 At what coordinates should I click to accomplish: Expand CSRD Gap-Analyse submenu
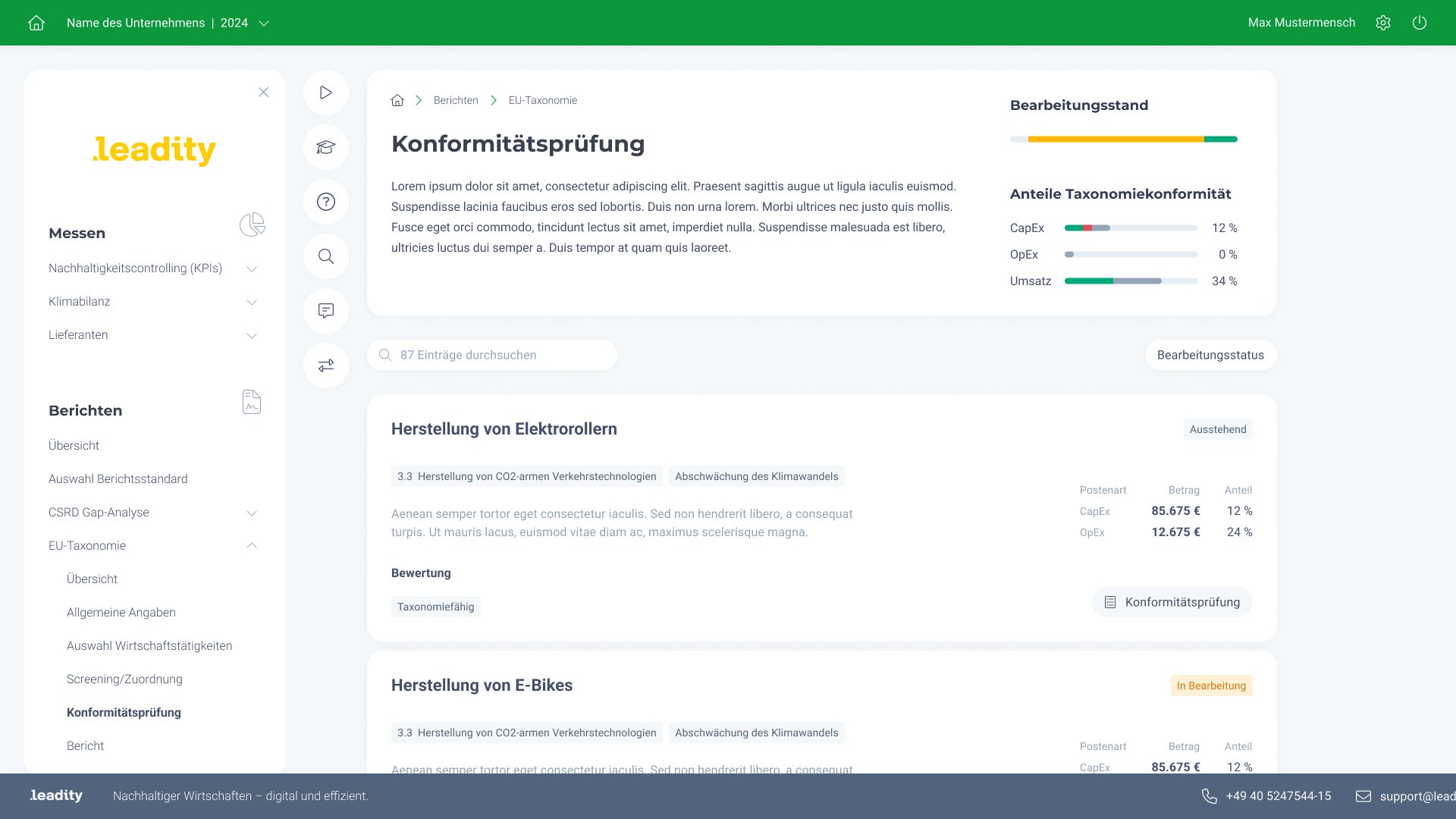pos(252,513)
